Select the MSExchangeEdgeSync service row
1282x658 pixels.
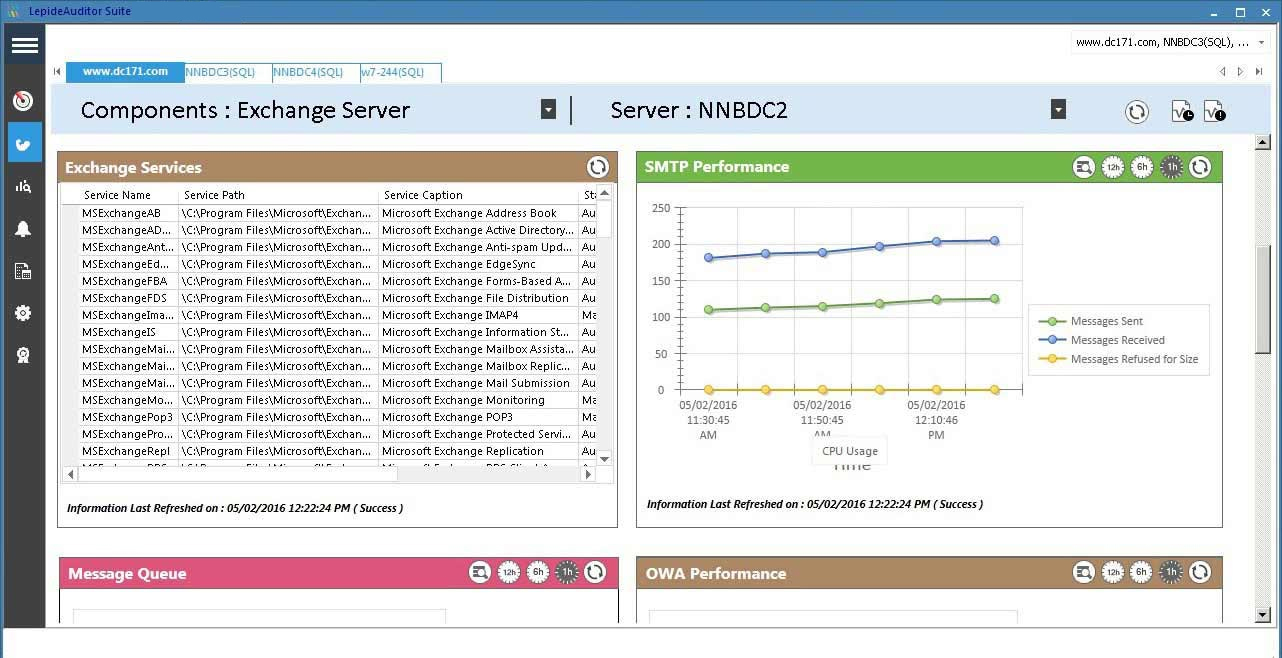[x=328, y=264]
